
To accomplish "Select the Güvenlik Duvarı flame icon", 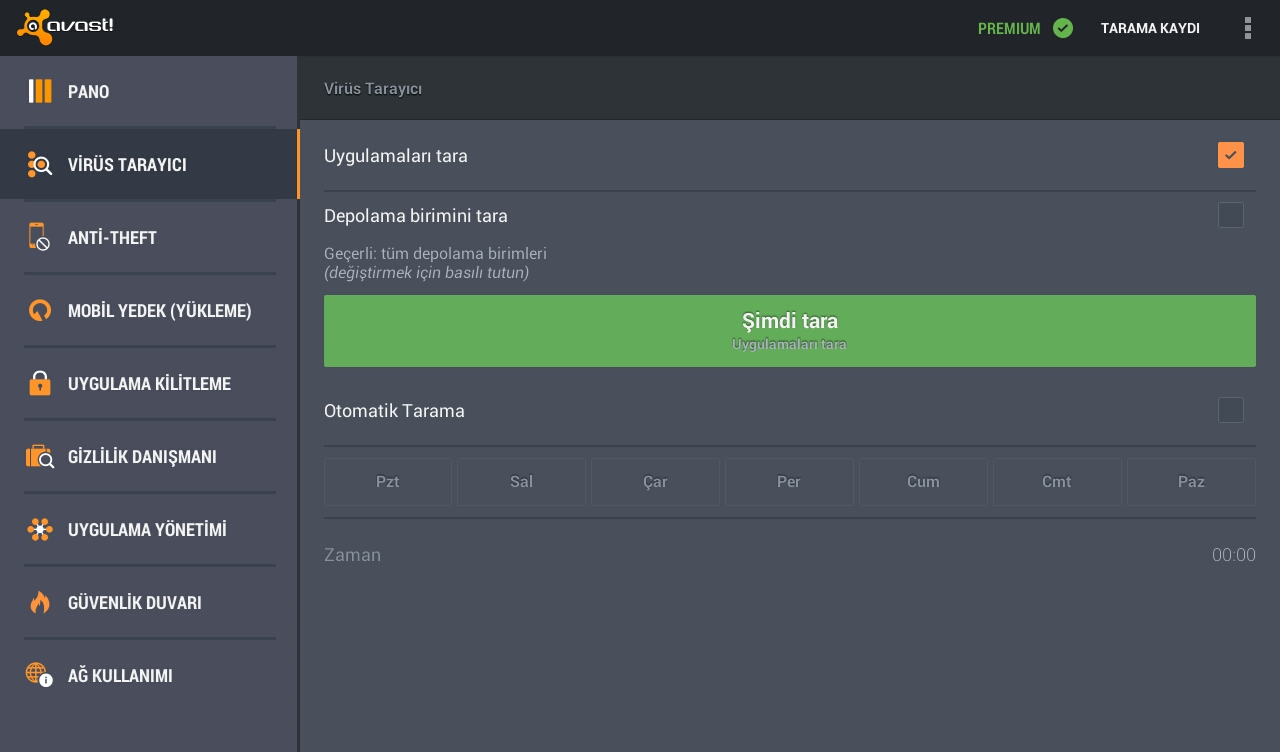I will coord(40,602).
